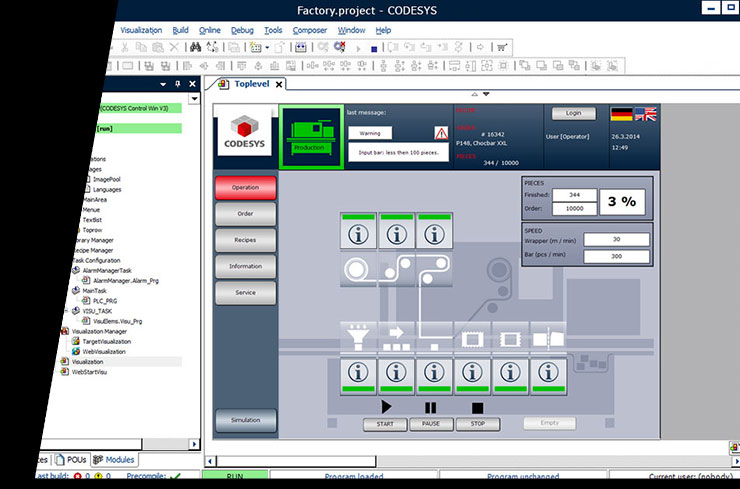Click the German flag language icon
Screen dimensions: 740x489
pos(621,114)
